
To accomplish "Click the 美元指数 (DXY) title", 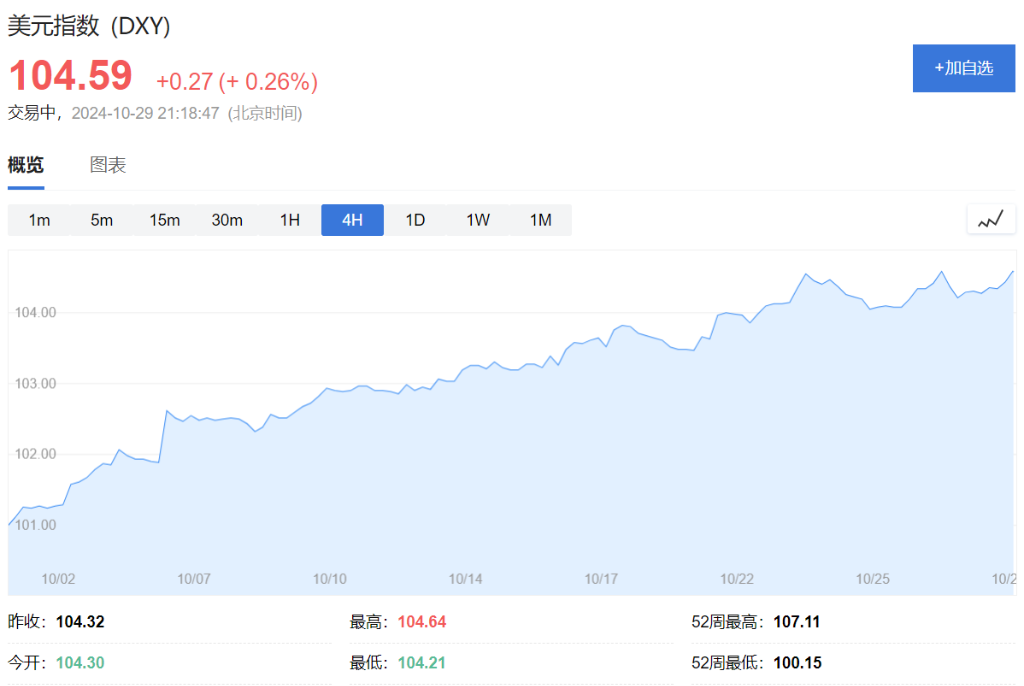I will coord(89,26).
